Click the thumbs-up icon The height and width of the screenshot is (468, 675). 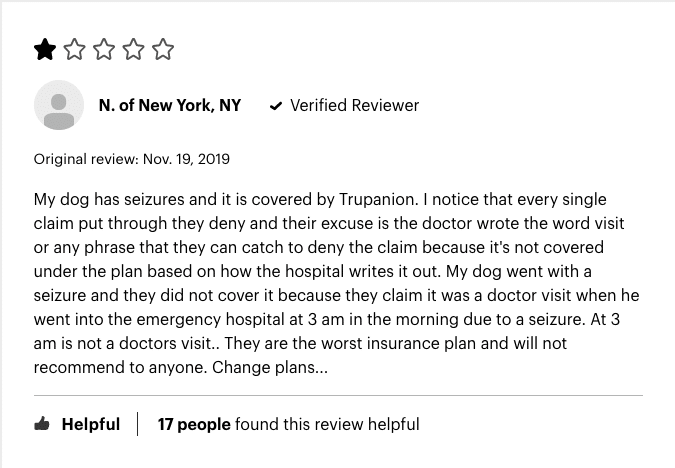(42, 424)
